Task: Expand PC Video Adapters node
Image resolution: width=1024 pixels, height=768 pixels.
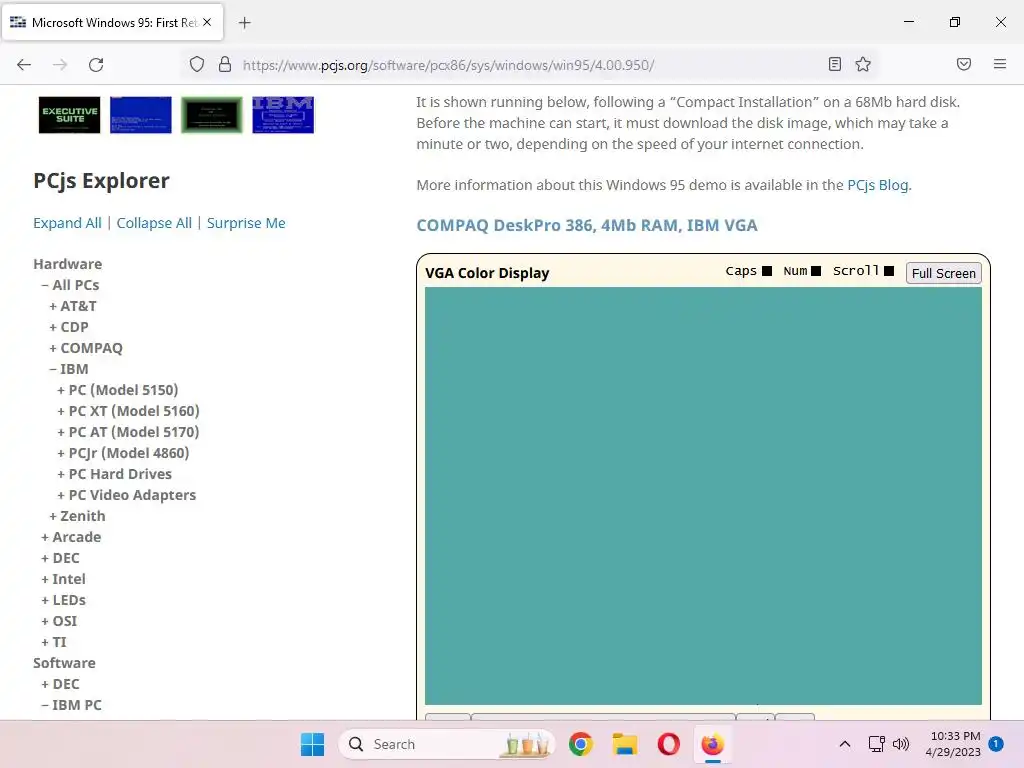Action: click(127, 495)
